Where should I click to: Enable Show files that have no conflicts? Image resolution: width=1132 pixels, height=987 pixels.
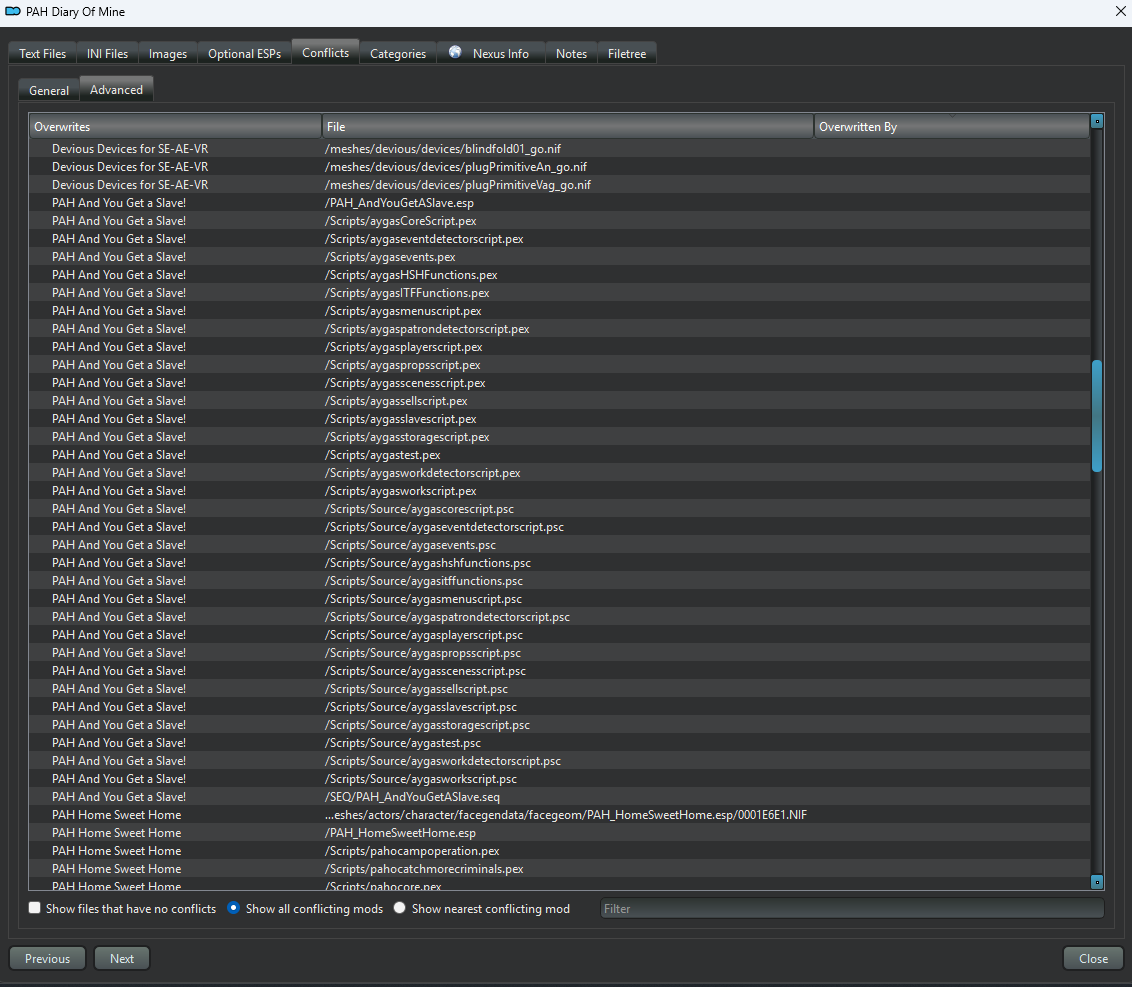122,908
